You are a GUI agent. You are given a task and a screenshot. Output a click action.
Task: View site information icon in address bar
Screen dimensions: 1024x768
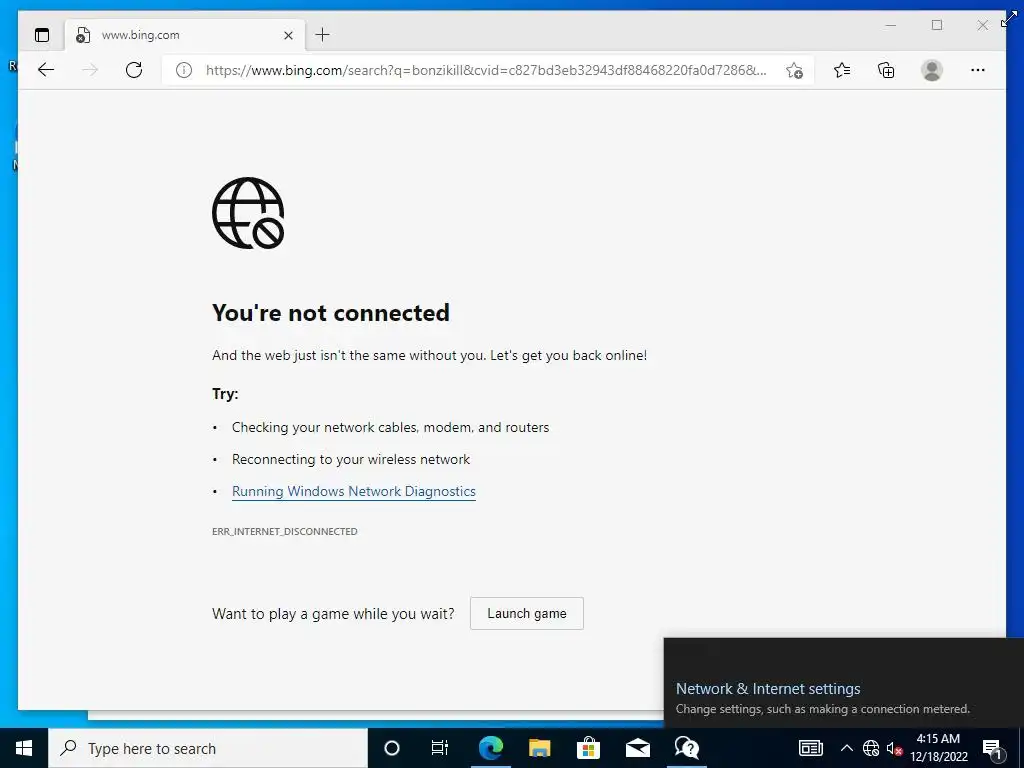[x=184, y=70]
